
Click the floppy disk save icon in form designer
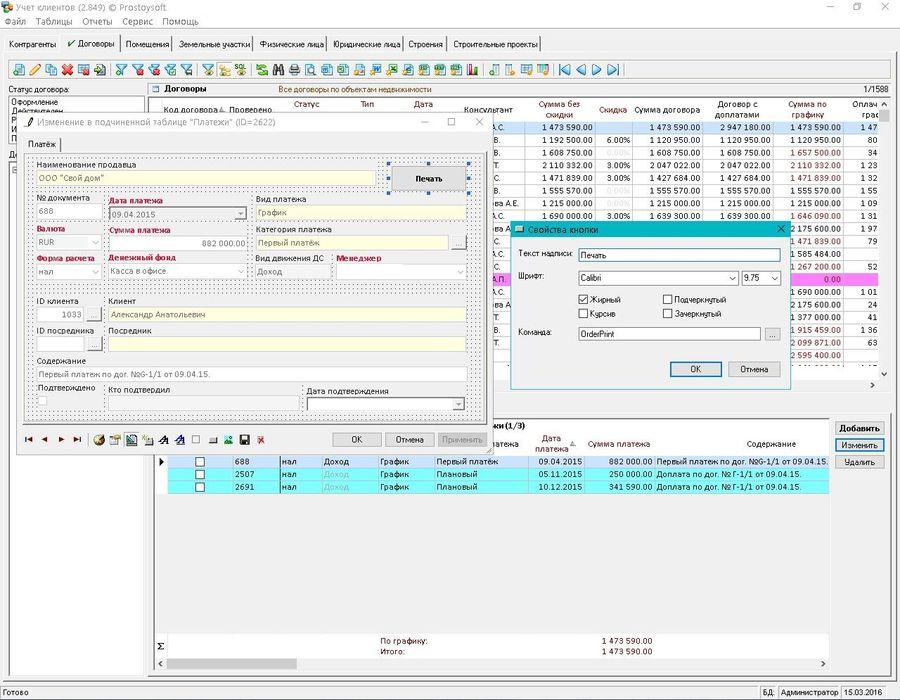pos(244,439)
